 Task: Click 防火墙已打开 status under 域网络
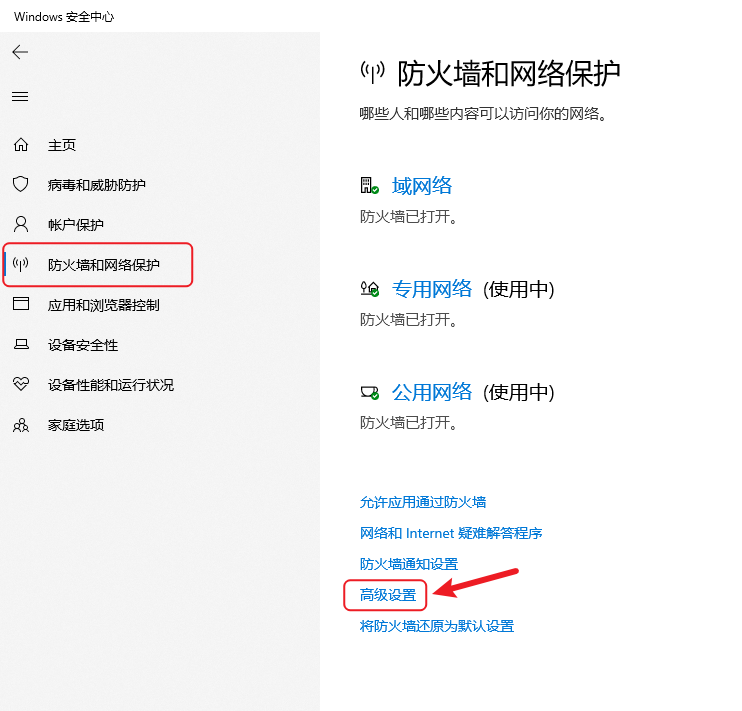pos(408,217)
